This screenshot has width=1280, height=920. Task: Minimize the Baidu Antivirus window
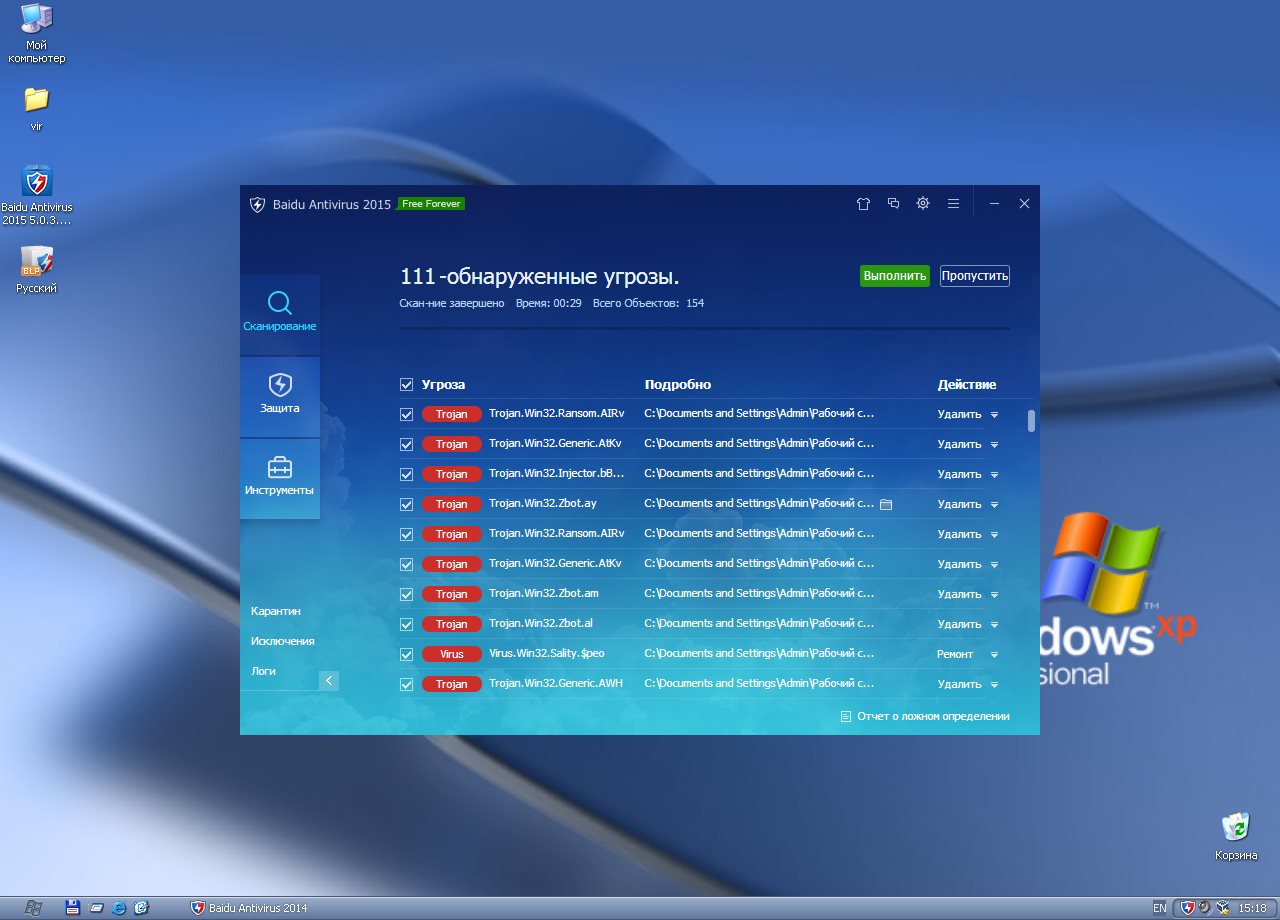(x=994, y=203)
